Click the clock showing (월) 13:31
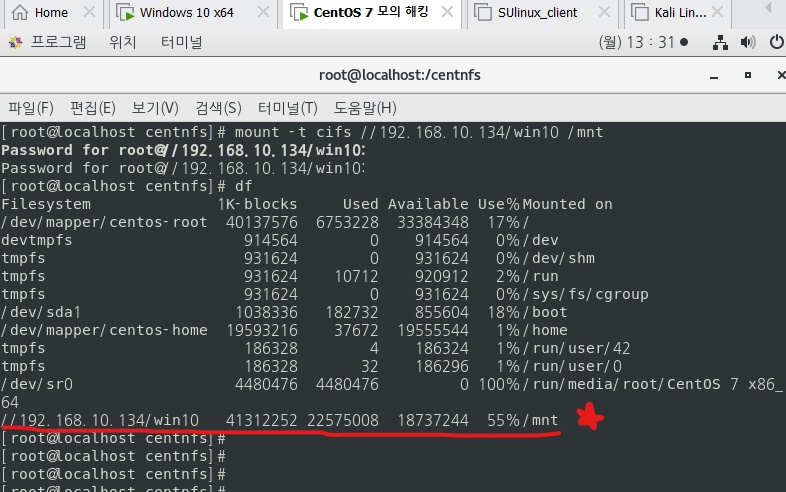 click(x=643, y=42)
